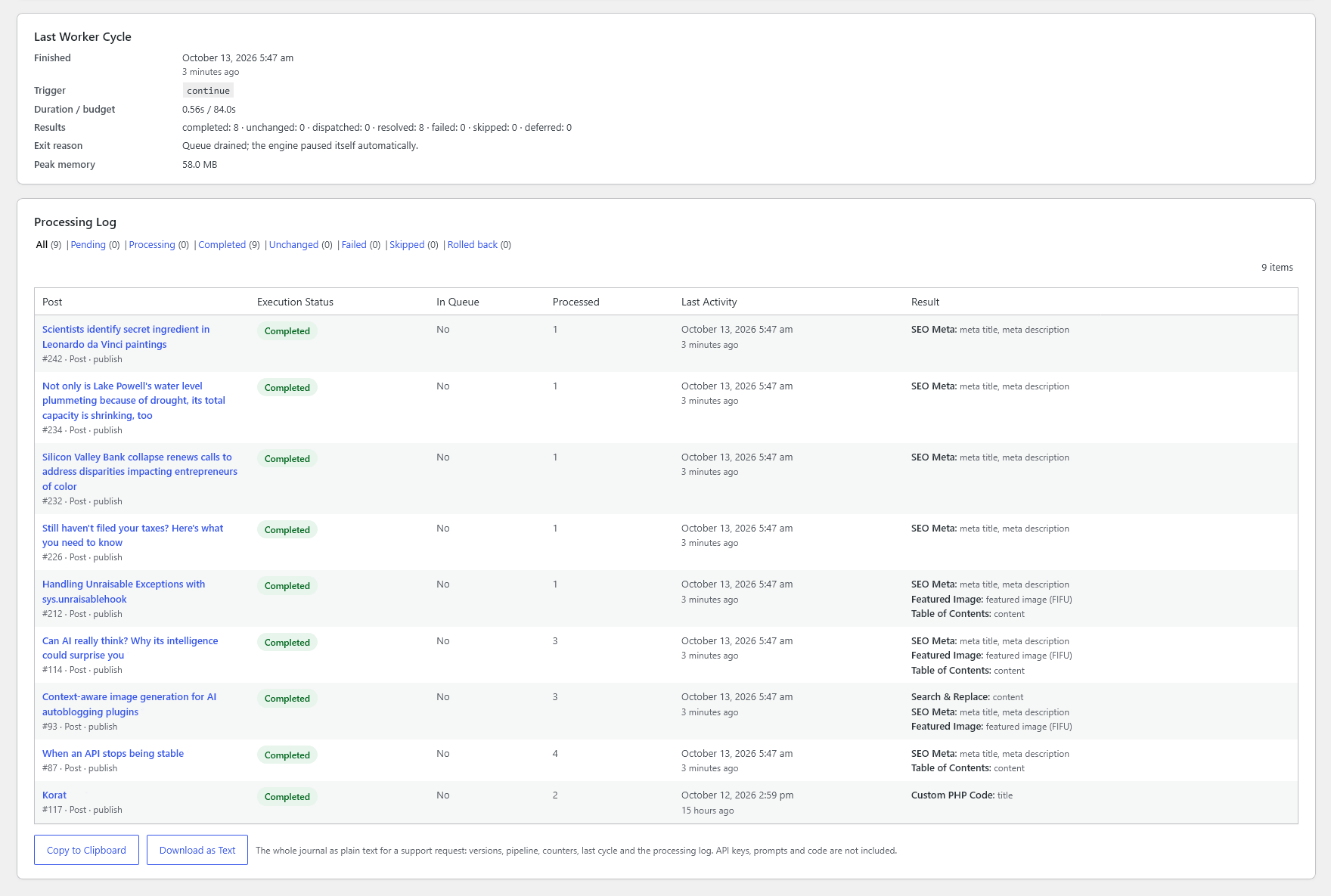Click the Processing Log heading
The width and height of the screenshot is (1331, 896).
75,222
